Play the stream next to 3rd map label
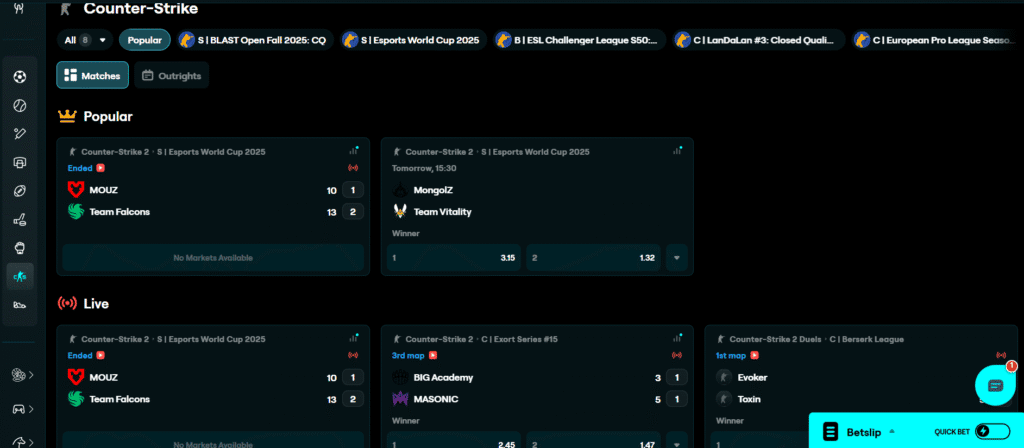This screenshot has width=1024, height=448. [433, 355]
